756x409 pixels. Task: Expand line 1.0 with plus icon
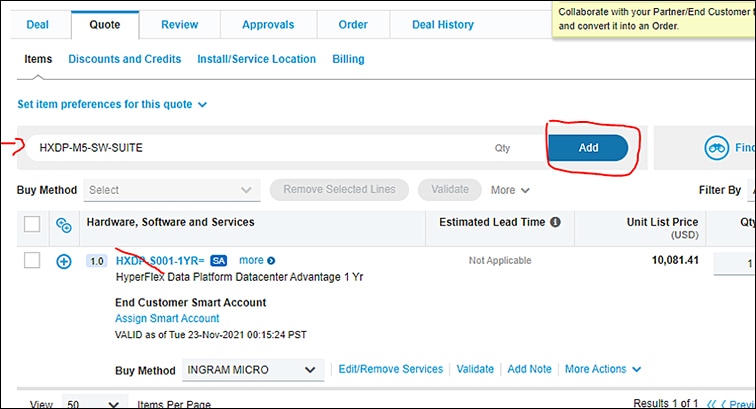(x=64, y=261)
